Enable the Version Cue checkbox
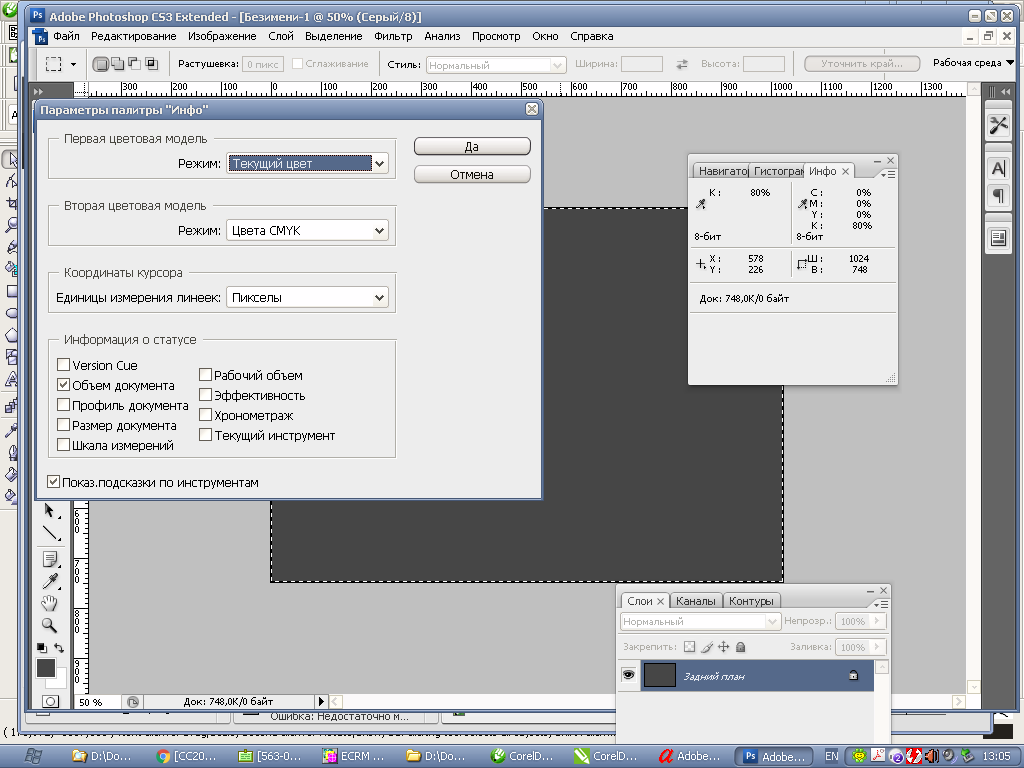 point(64,366)
